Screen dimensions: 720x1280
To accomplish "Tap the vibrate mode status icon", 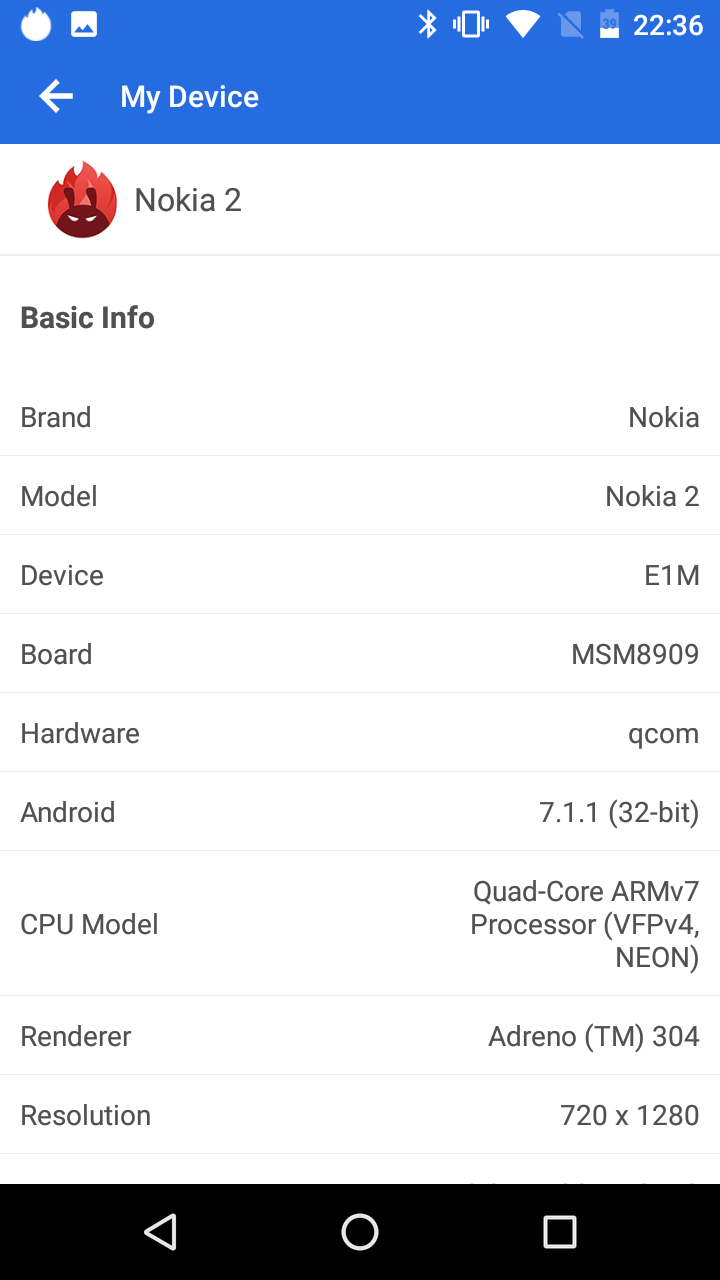I will 471,25.
